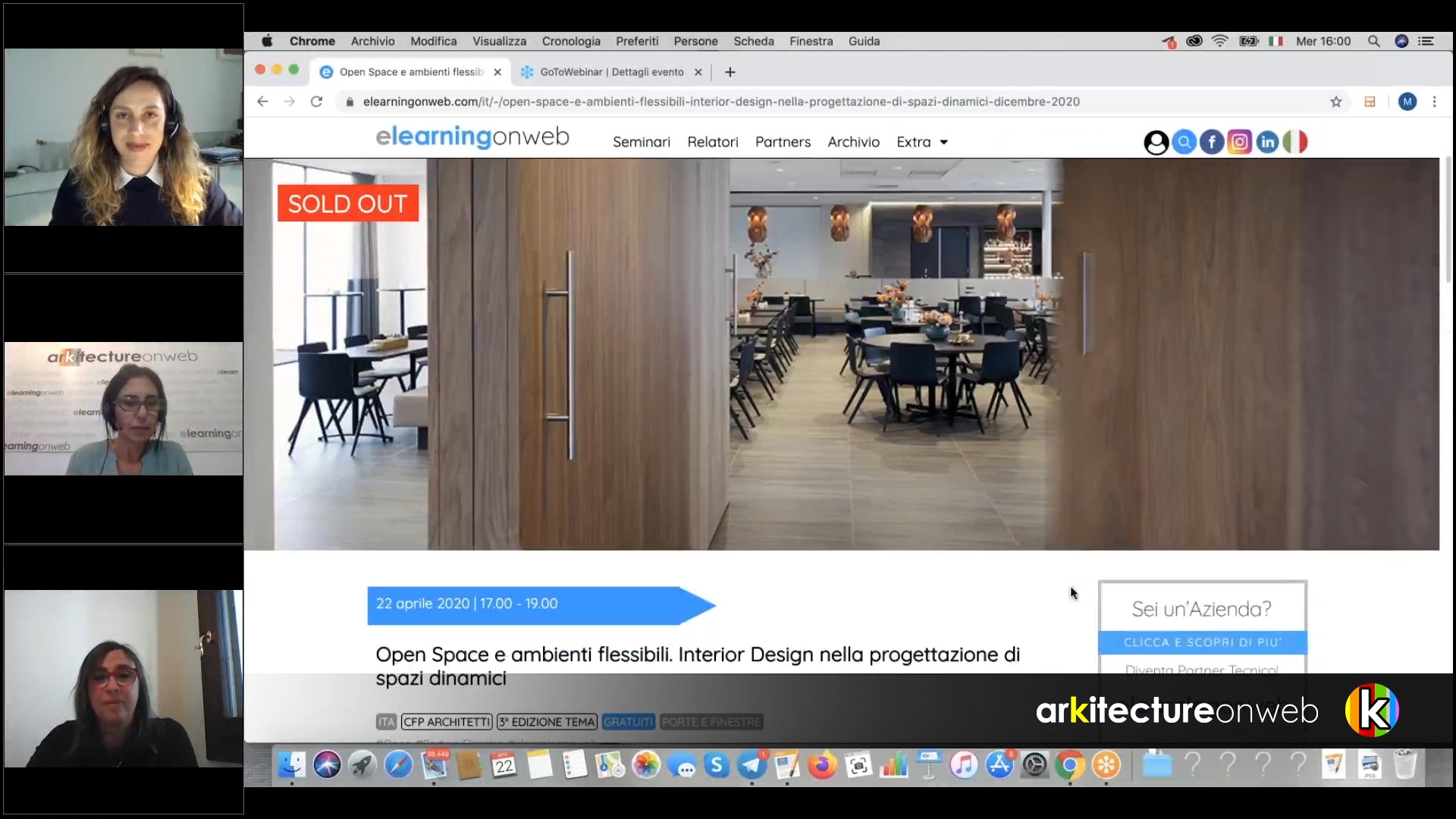Go to Relatori page

click(x=713, y=142)
